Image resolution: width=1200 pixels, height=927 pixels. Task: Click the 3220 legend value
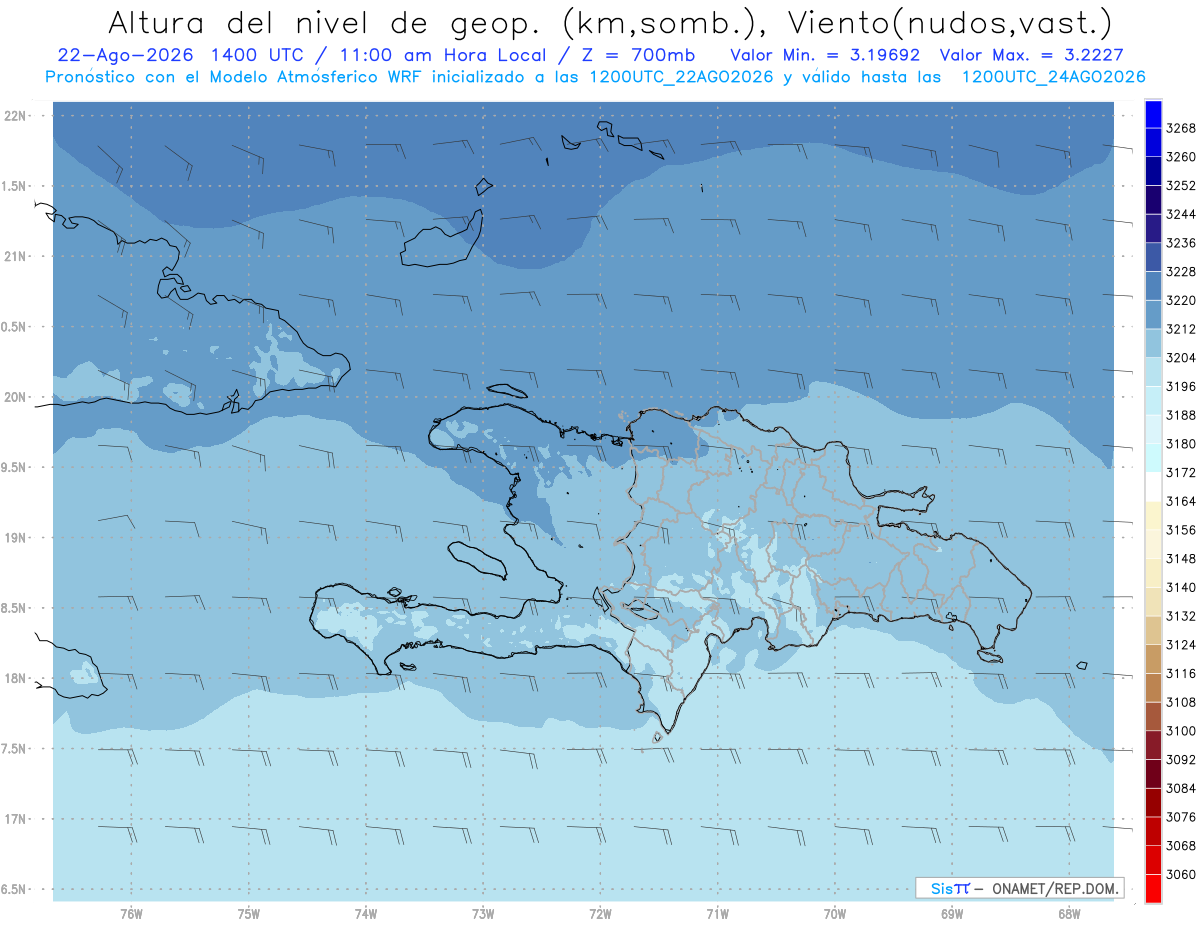(x=1181, y=300)
